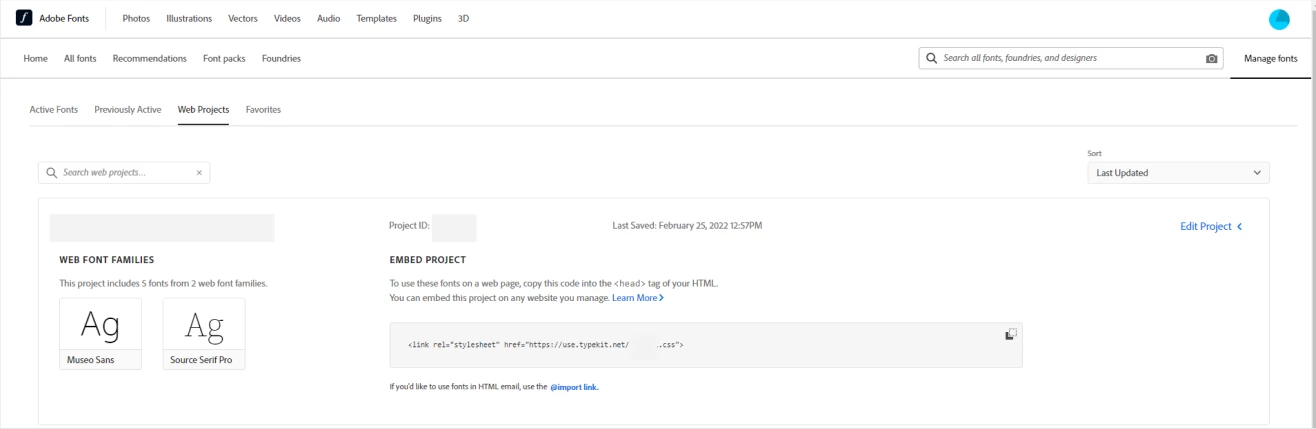This screenshot has height=429, width=1316.
Task: Open the Source Serif Pro font card
Action: [x=203, y=334]
